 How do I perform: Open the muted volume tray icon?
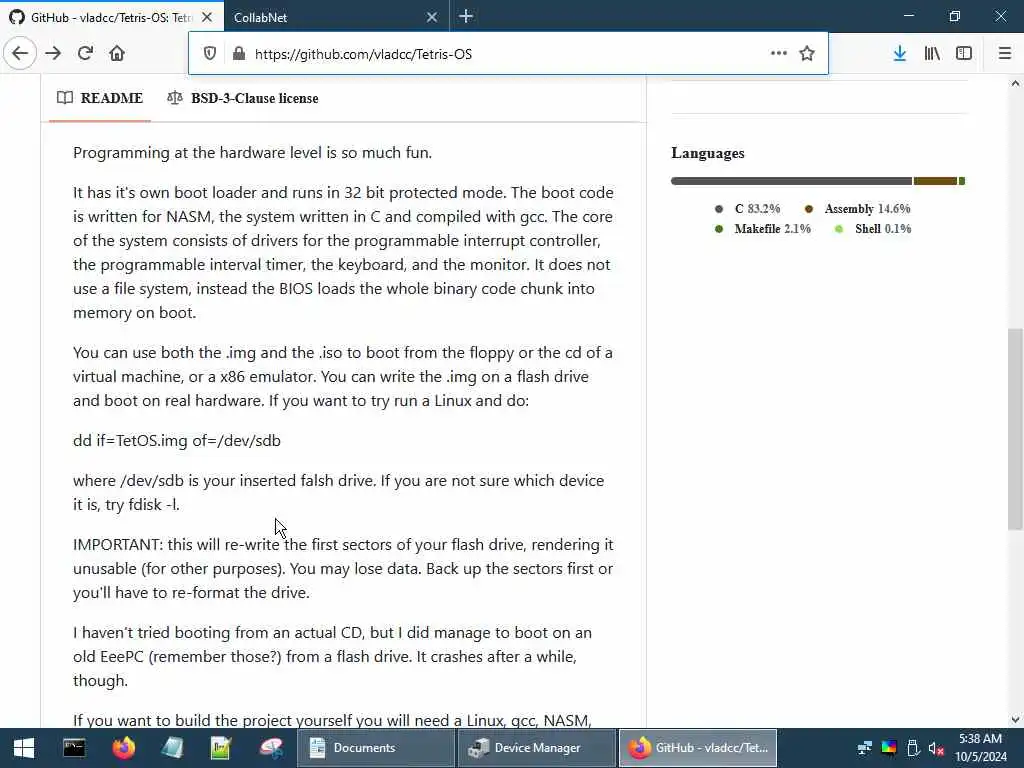pos(936,748)
